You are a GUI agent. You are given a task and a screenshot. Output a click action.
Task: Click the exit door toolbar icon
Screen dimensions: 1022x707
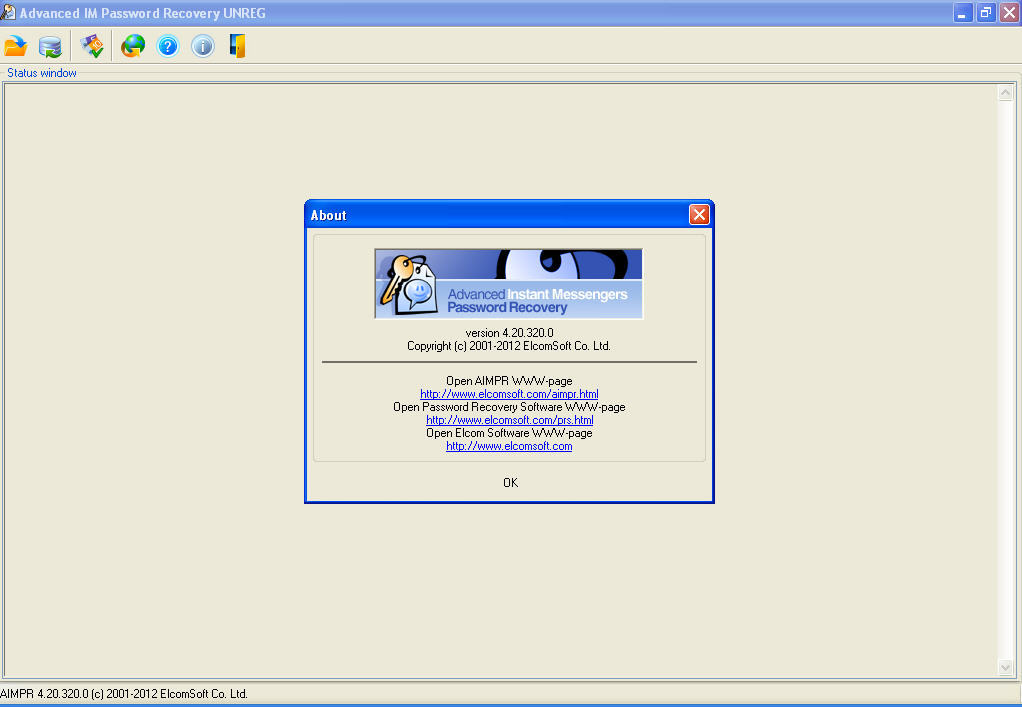click(x=237, y=46)
